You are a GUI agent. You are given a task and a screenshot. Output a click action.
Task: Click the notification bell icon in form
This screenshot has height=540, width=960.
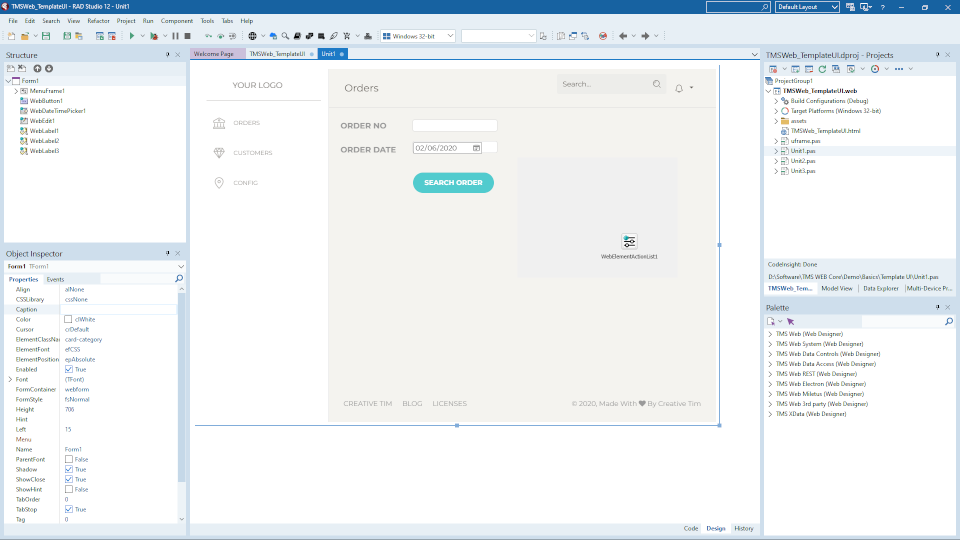(x=679, y=88)
